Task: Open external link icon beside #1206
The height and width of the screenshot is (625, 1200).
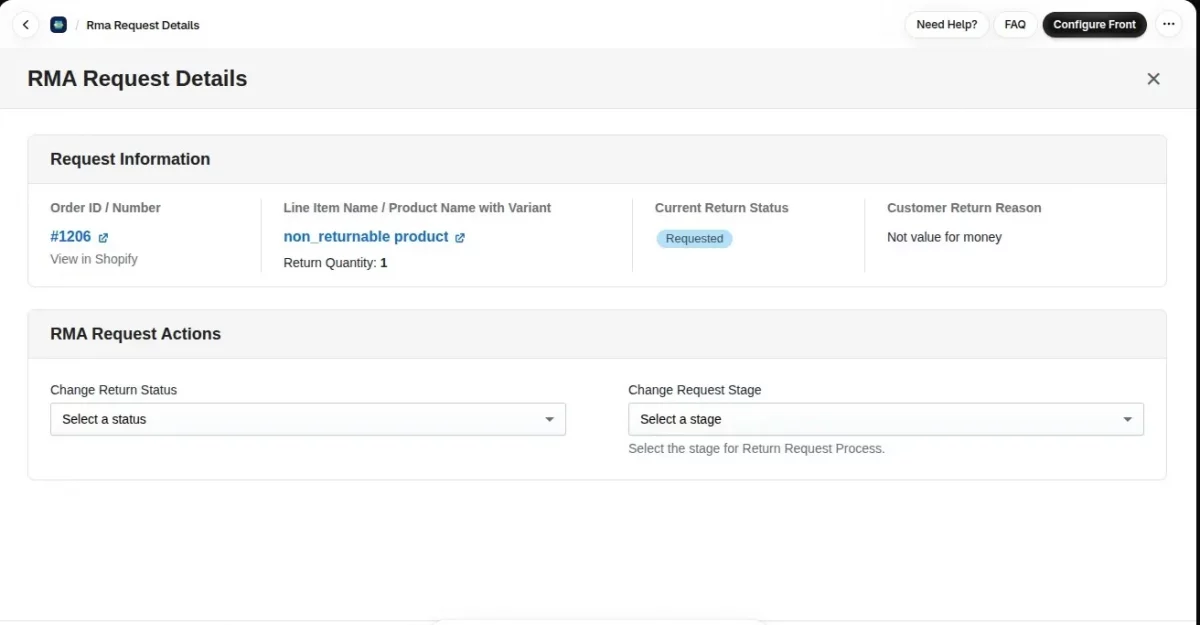Action: click(103, 238)
